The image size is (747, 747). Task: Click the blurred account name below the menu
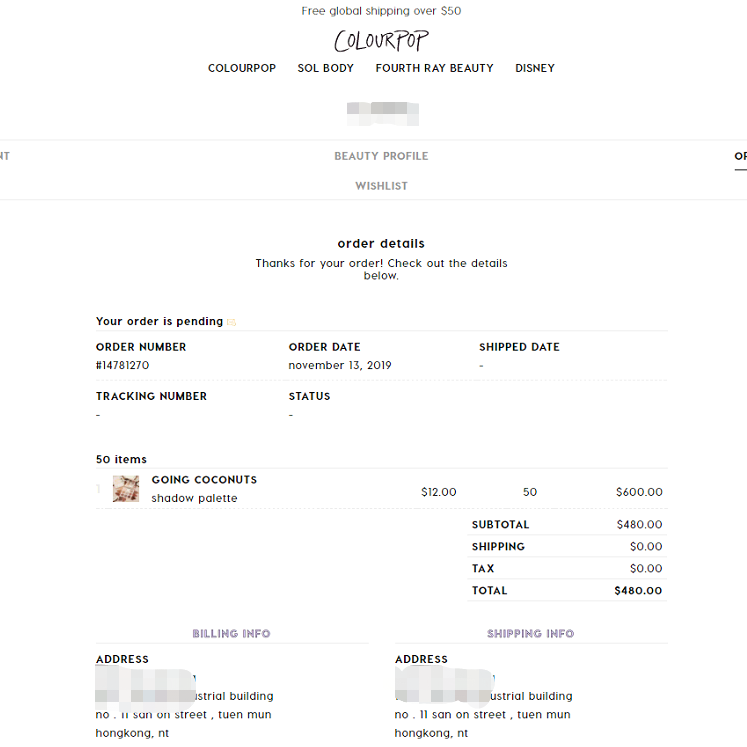381,113
